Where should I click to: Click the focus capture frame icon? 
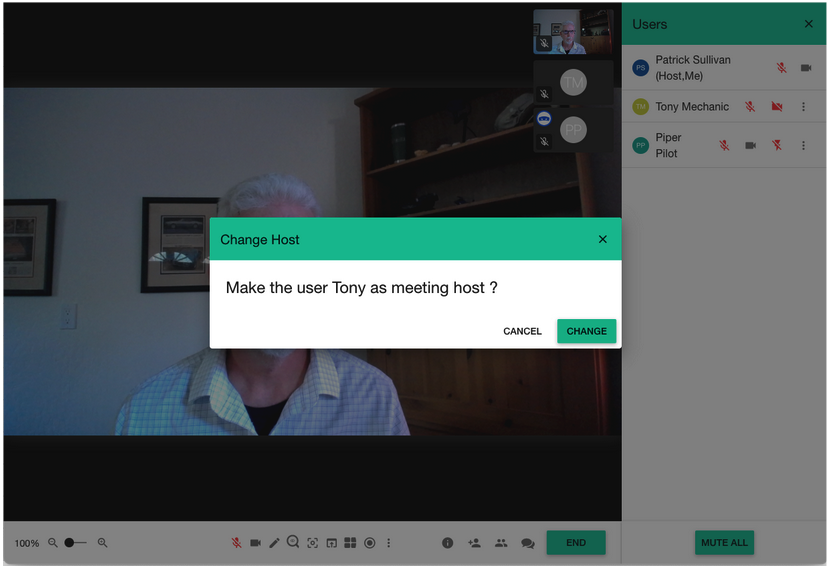click(312, 543)
